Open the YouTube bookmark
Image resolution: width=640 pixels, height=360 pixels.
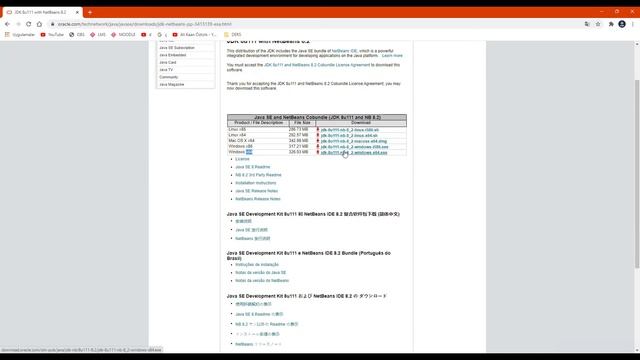point(52,35)
